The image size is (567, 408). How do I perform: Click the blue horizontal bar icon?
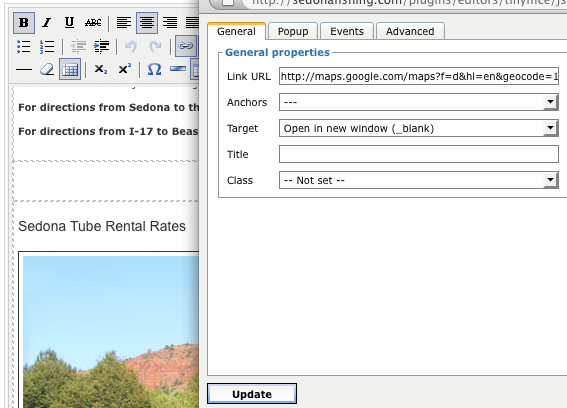point(178,69)
